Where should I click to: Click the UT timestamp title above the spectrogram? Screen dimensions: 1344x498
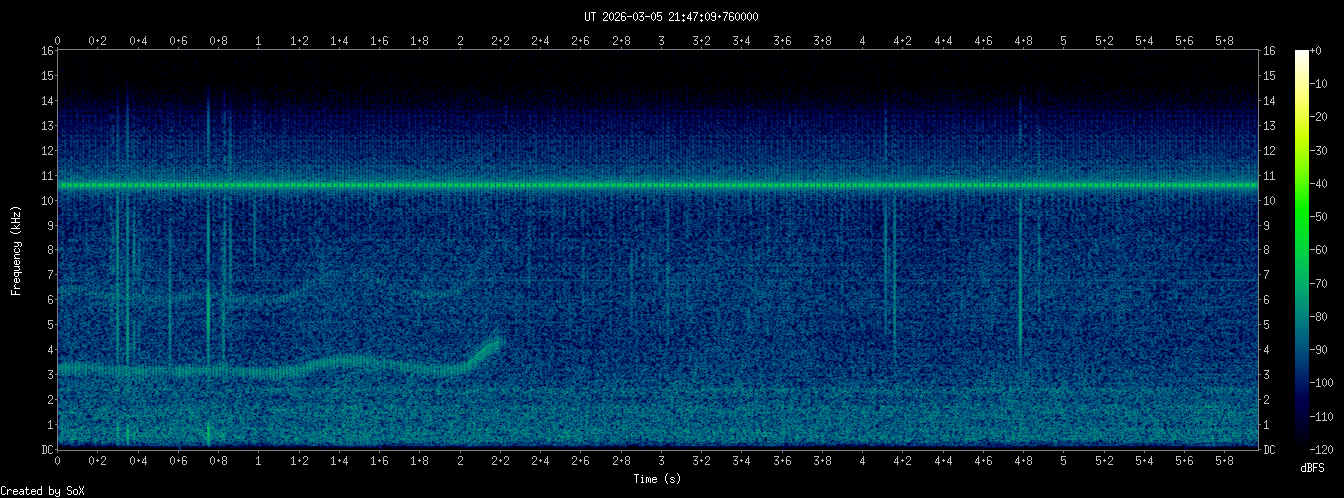point(671,17)
